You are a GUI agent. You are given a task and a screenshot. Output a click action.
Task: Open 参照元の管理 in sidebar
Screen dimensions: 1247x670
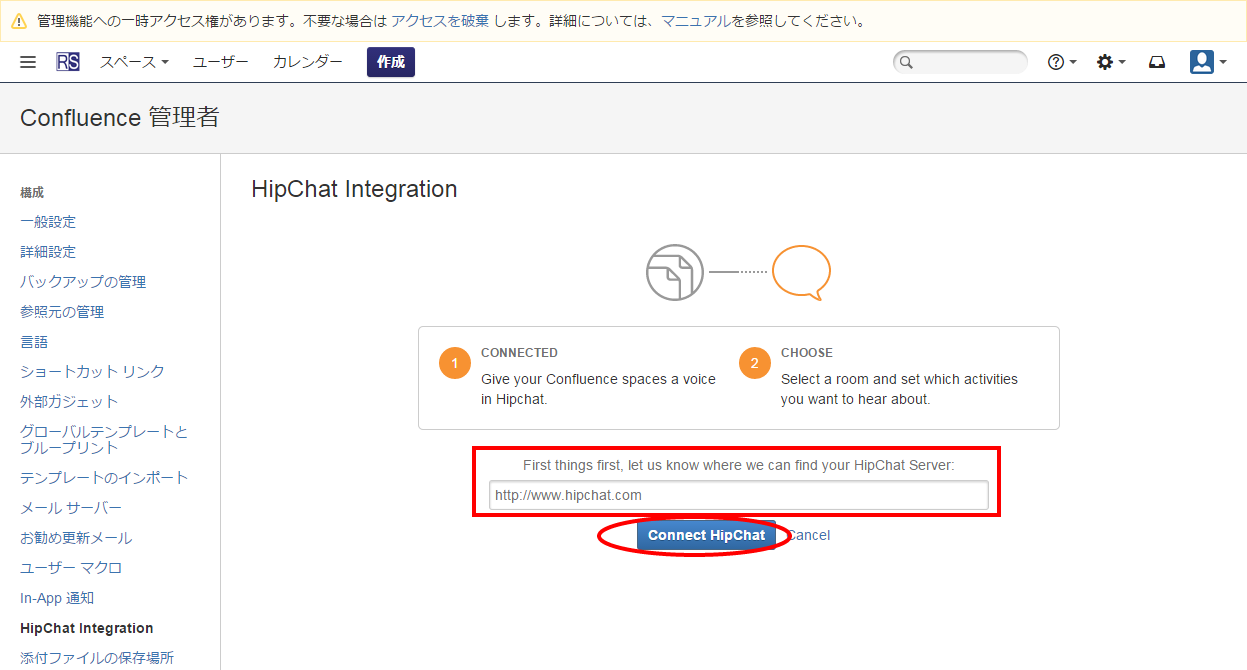point(62,312)
